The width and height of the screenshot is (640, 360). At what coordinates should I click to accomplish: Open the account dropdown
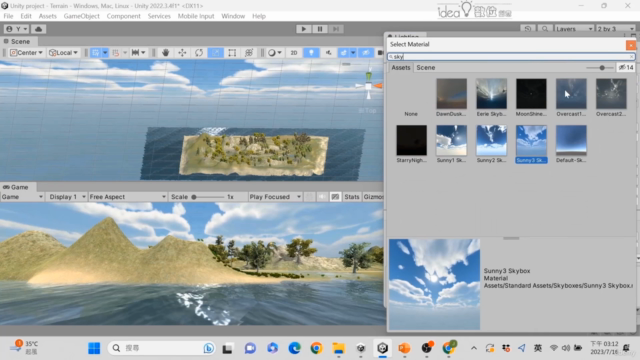17,29
